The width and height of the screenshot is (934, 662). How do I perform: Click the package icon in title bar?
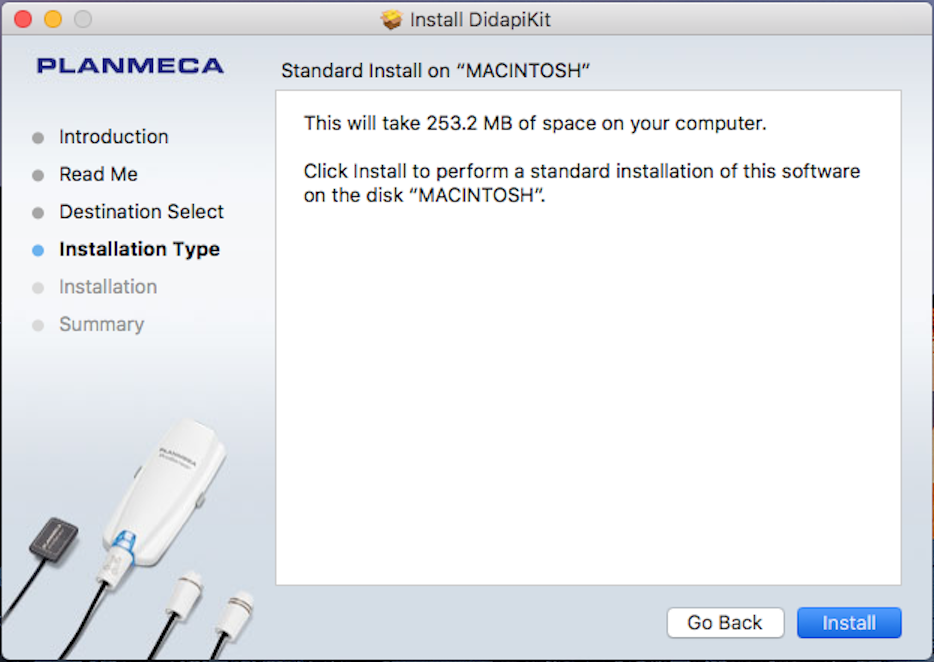392,20
